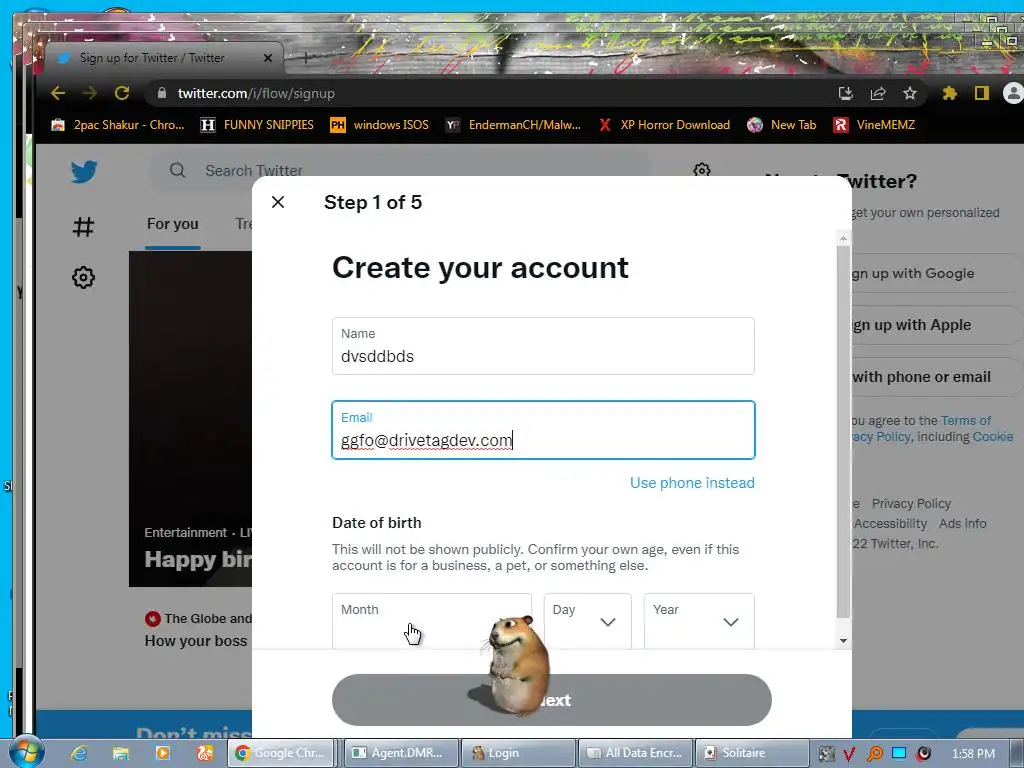Click the Twitter bird logo
1024x768 pixels.
(x=84, y=171)
